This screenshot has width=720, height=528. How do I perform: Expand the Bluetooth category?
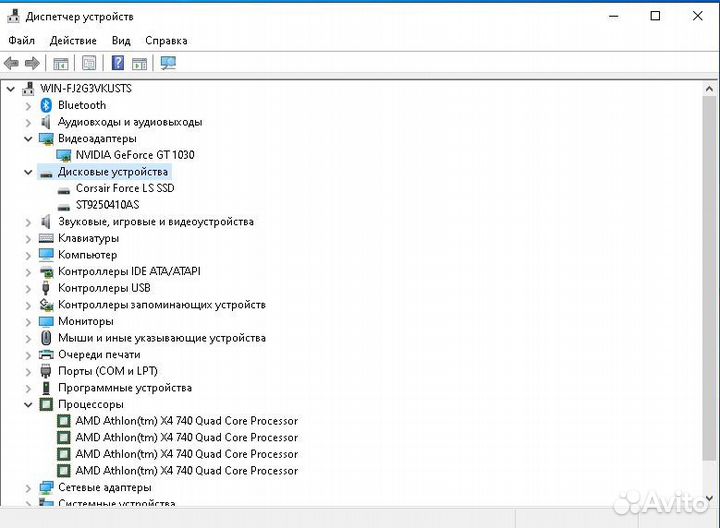click(28, 106)
